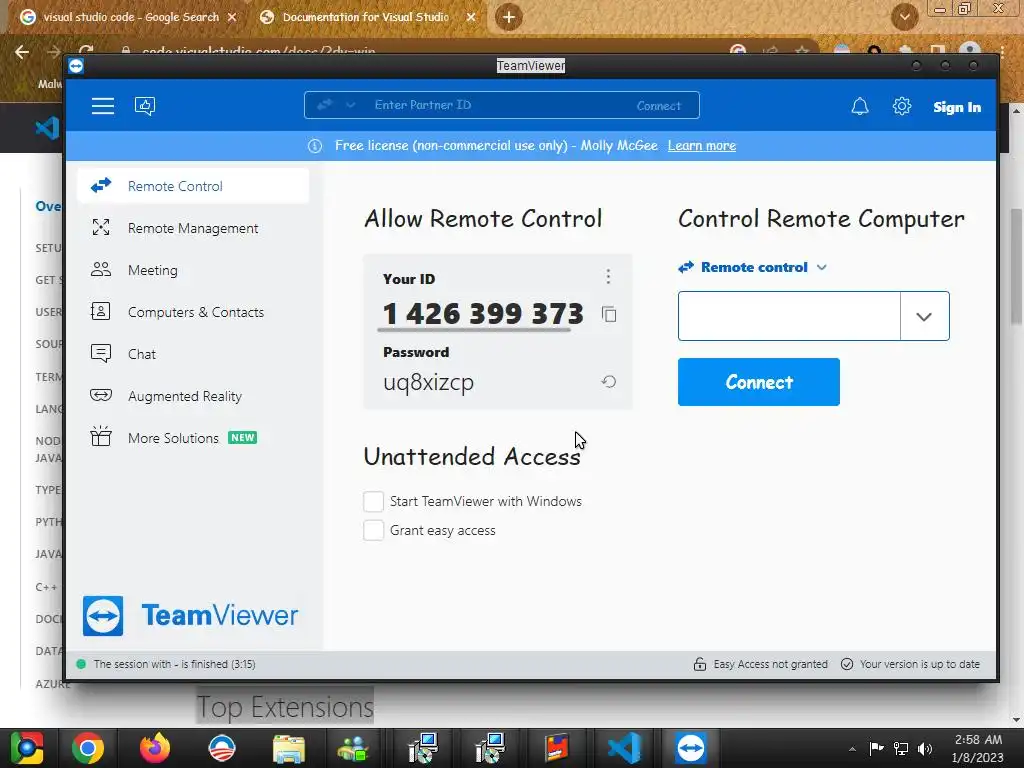Click the taskbar clock showing 2:58 AM

tap(977, 748)
